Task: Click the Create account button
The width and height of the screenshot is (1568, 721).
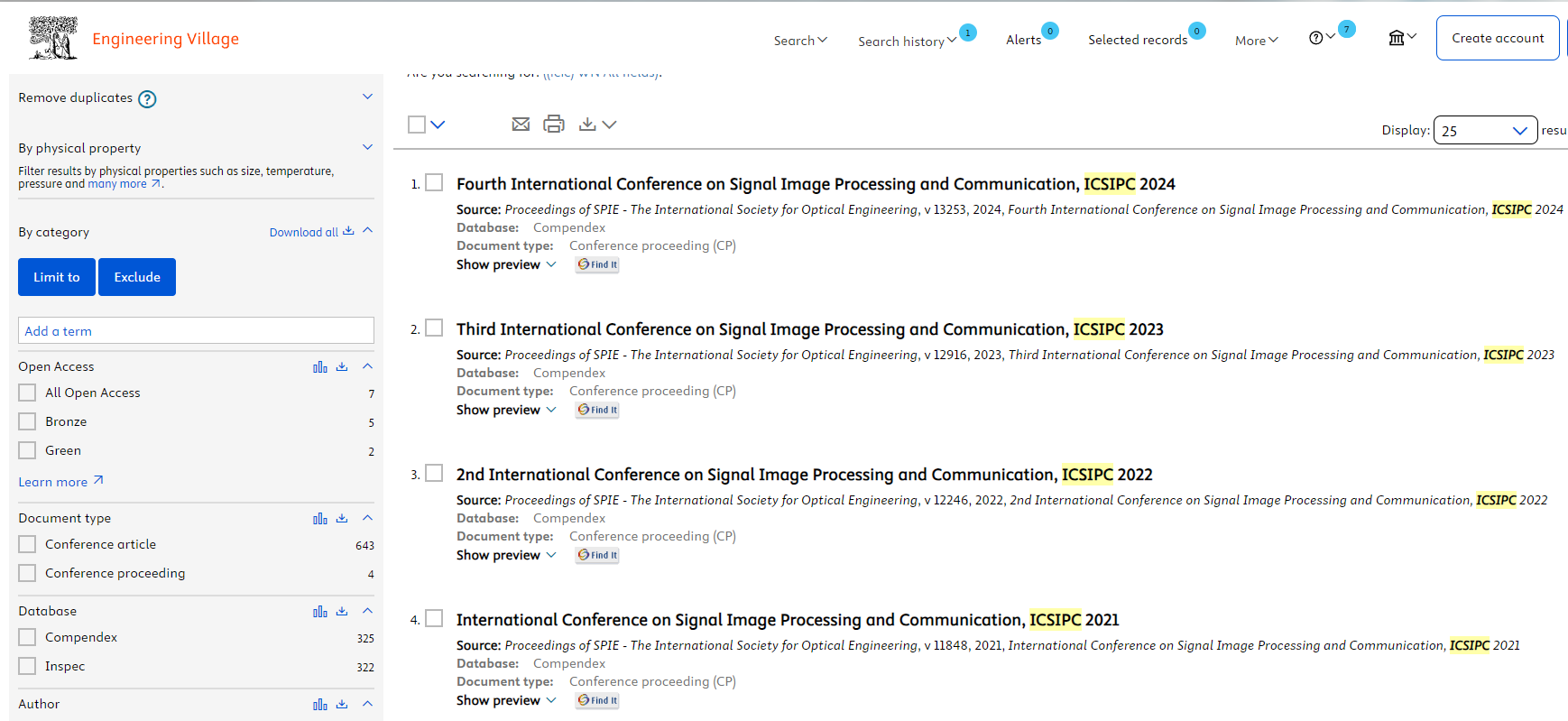Action: pos(1498,38)
